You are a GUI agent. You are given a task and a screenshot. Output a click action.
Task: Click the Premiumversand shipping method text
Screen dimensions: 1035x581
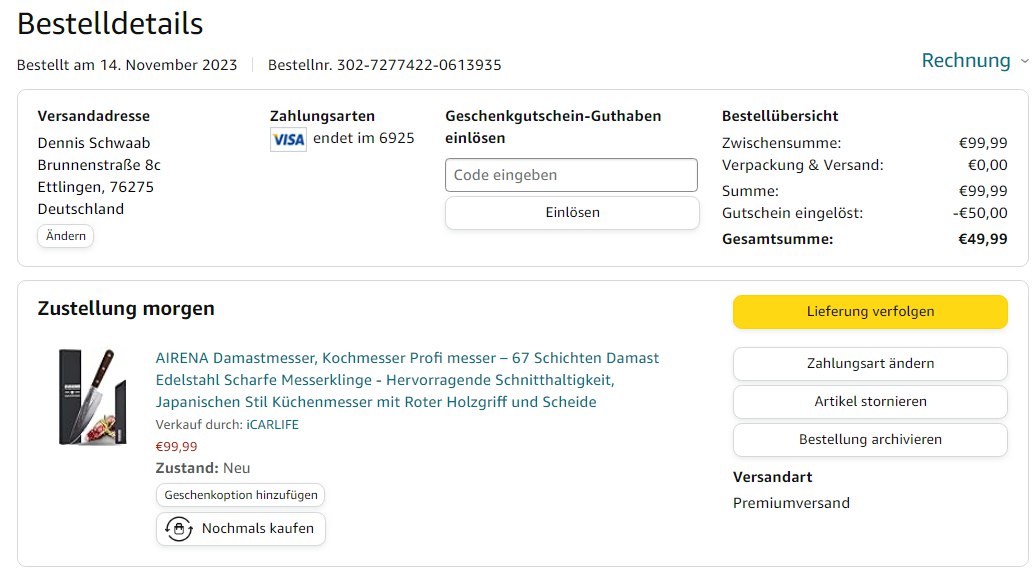coord(791,503)
